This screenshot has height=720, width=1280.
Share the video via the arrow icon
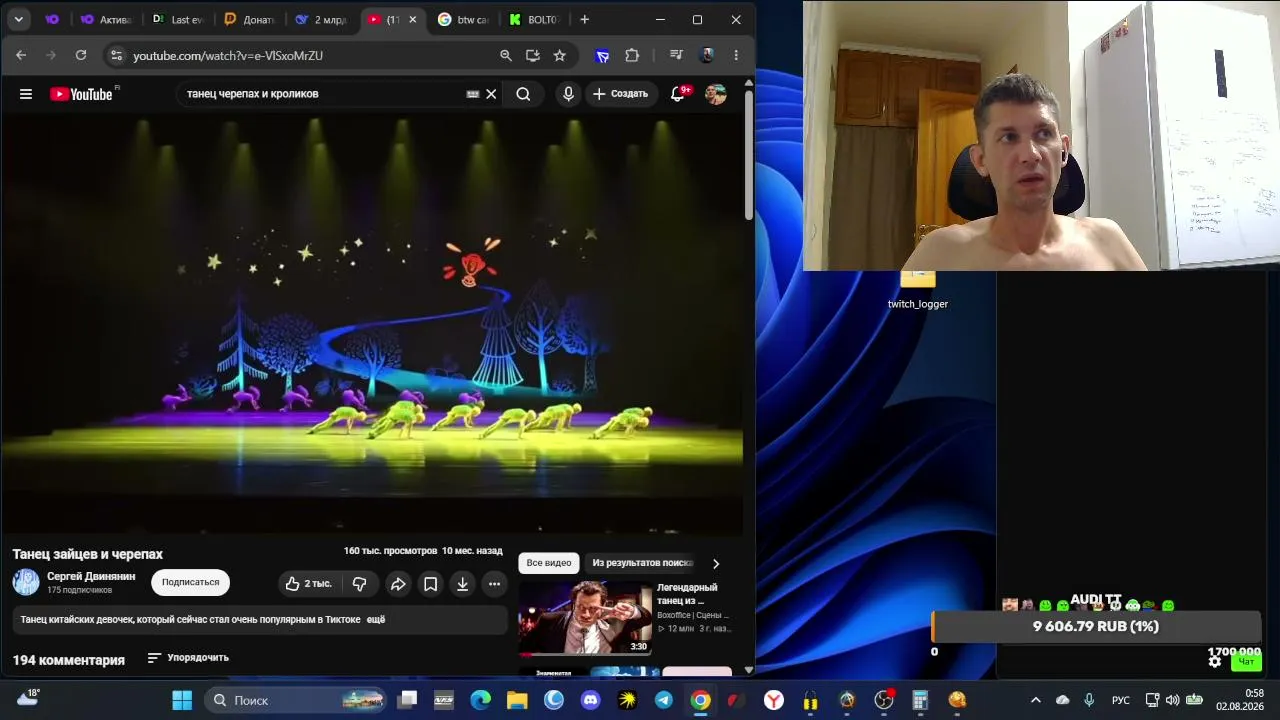click(x=398, y=584)
